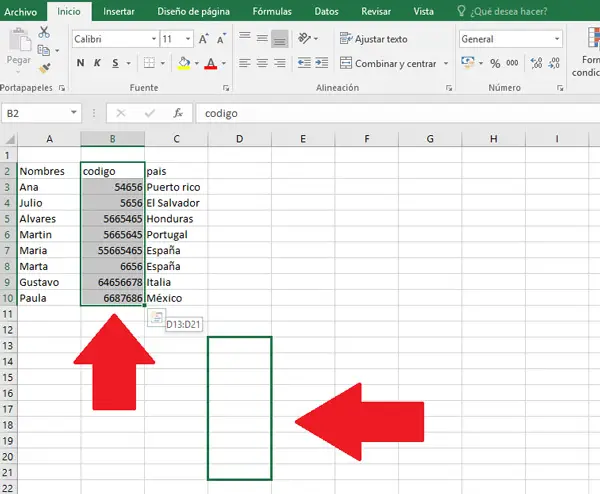Open the Calibri font name dropdown
This screenshot has height=494, width=600.
(x=153, y=39)
